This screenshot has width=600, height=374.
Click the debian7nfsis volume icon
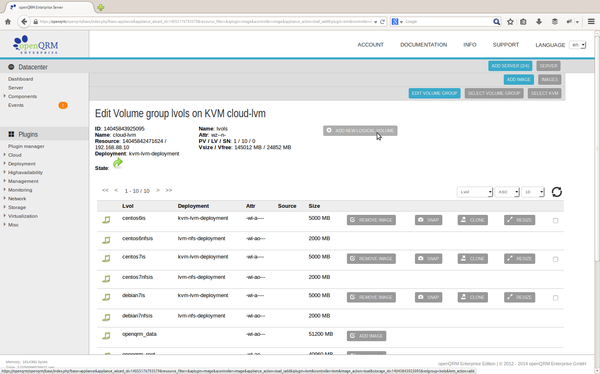(x=106, y=317)
